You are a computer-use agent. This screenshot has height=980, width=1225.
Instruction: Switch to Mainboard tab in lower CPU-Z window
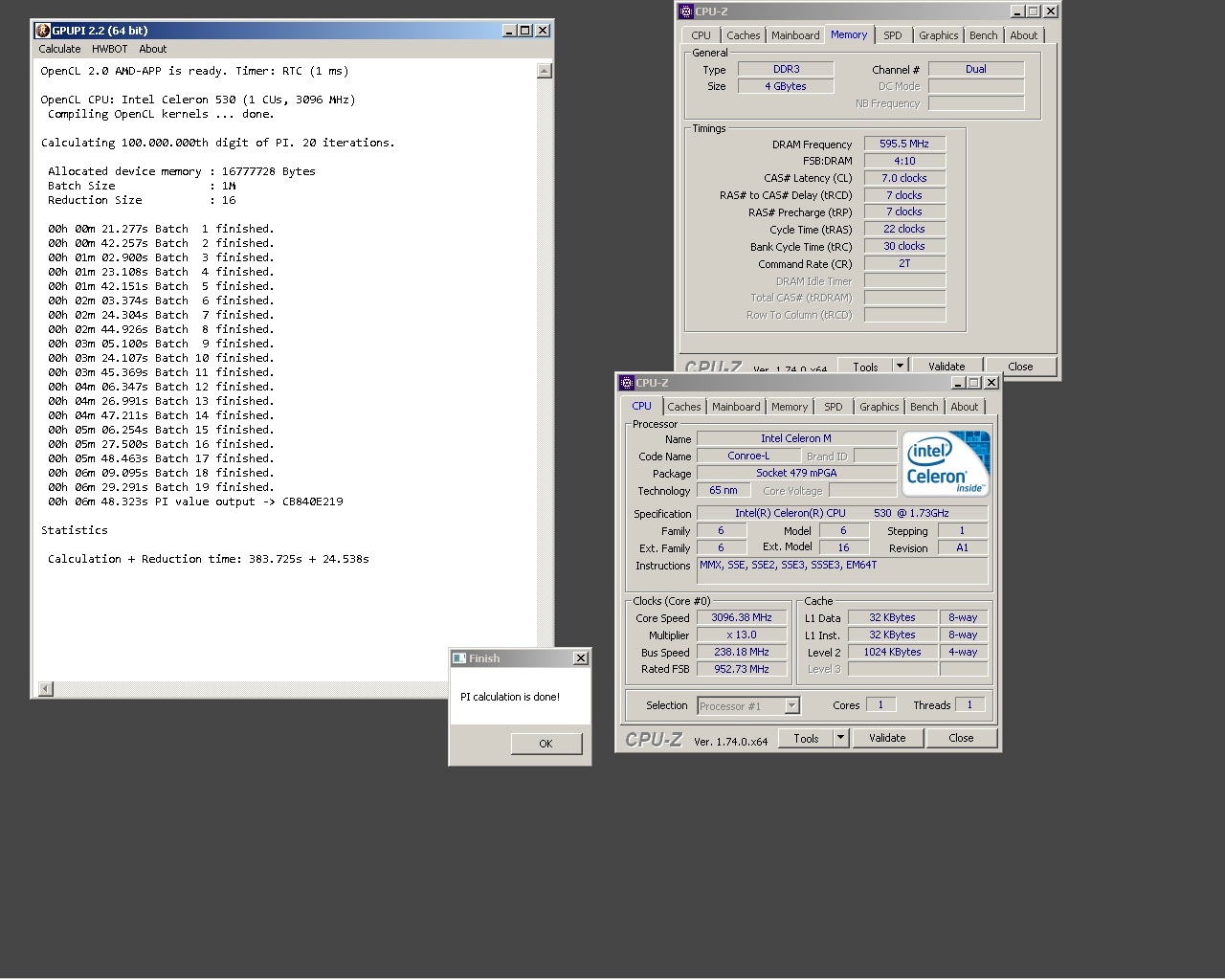(x=736, y=407)
